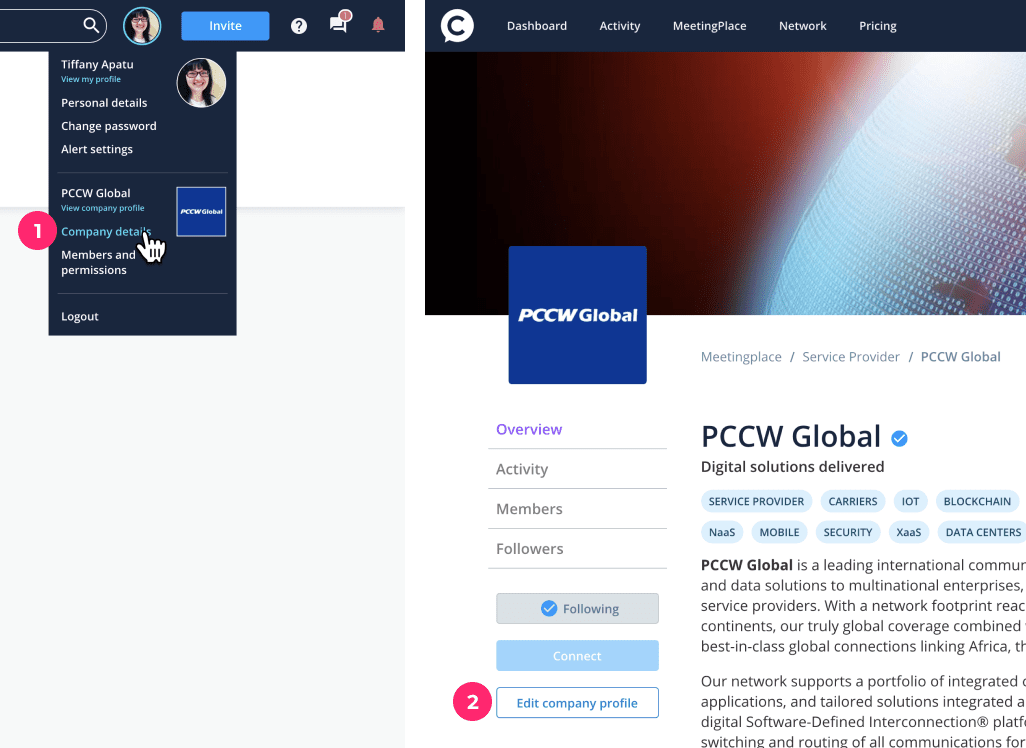Click the white C logo in the navbar
Viewport: 1026px width, 748px height.
[x=458, y=26]
